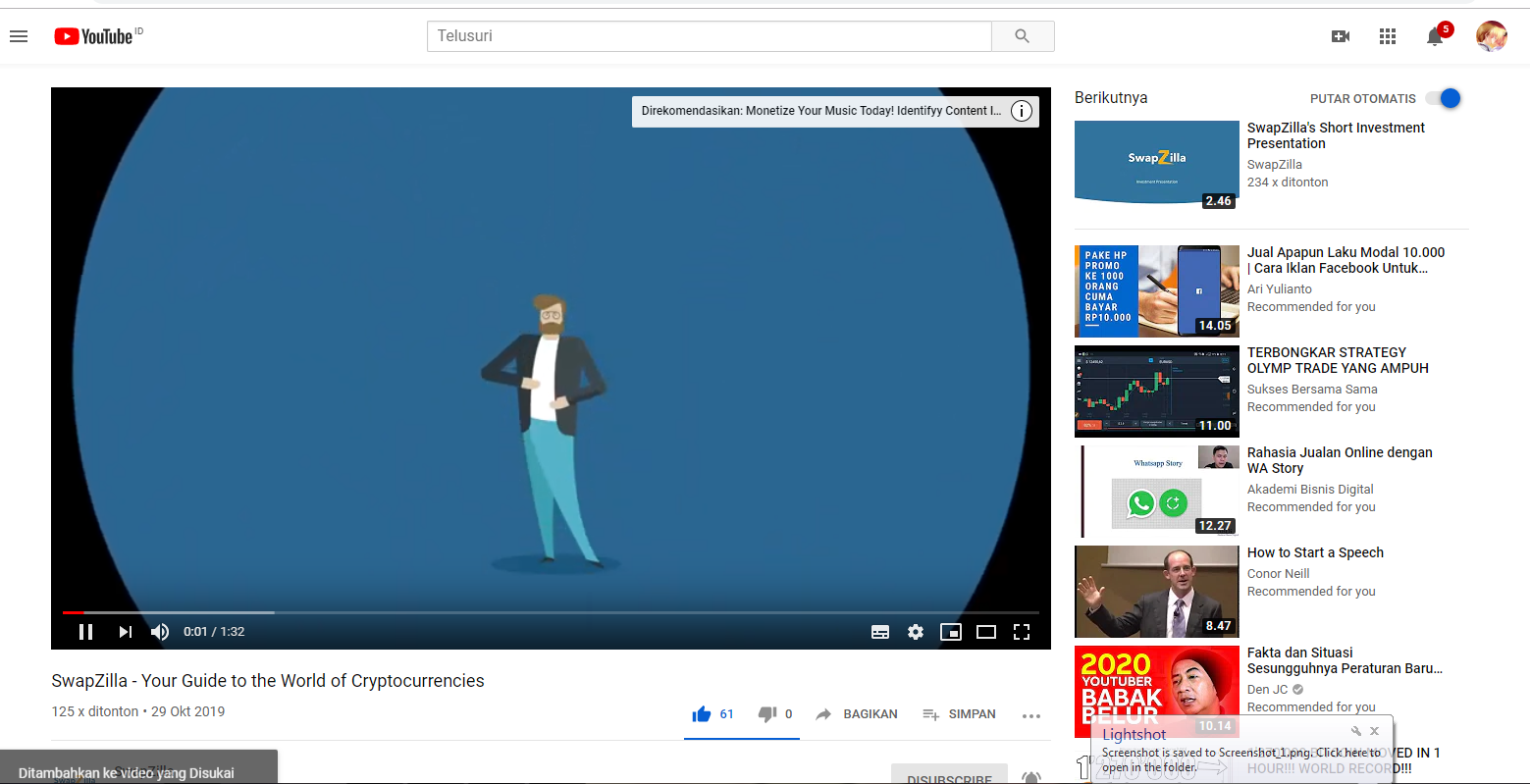
Task: Click into the Telusuri search field
Action: [x=709, y=36]
